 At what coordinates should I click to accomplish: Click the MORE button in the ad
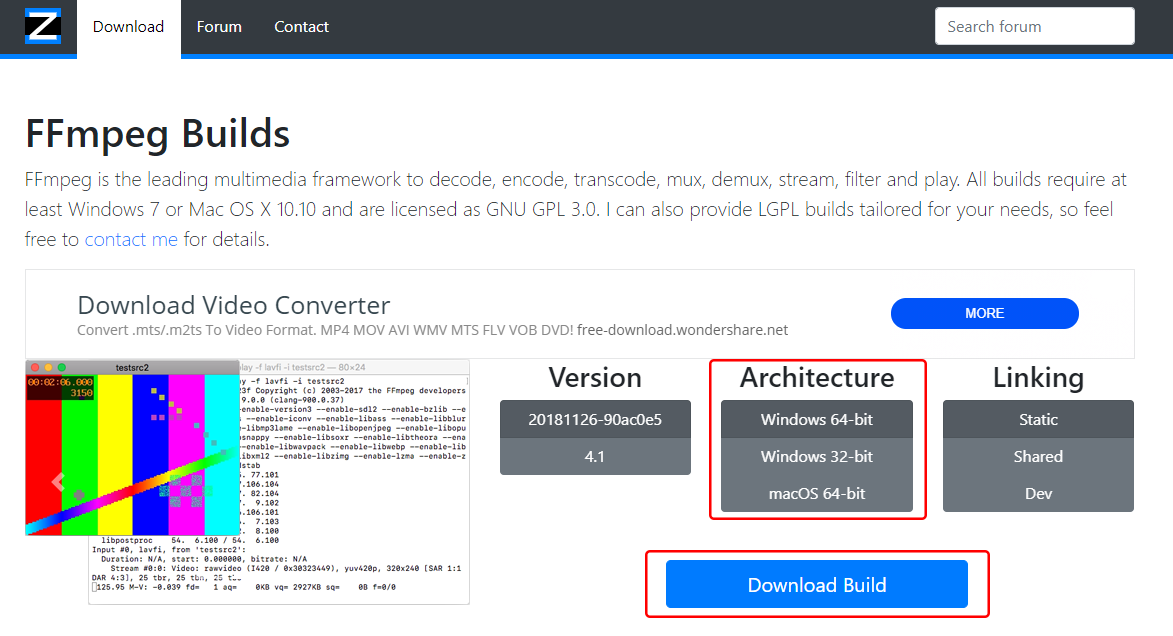click(x=984, y=314)
